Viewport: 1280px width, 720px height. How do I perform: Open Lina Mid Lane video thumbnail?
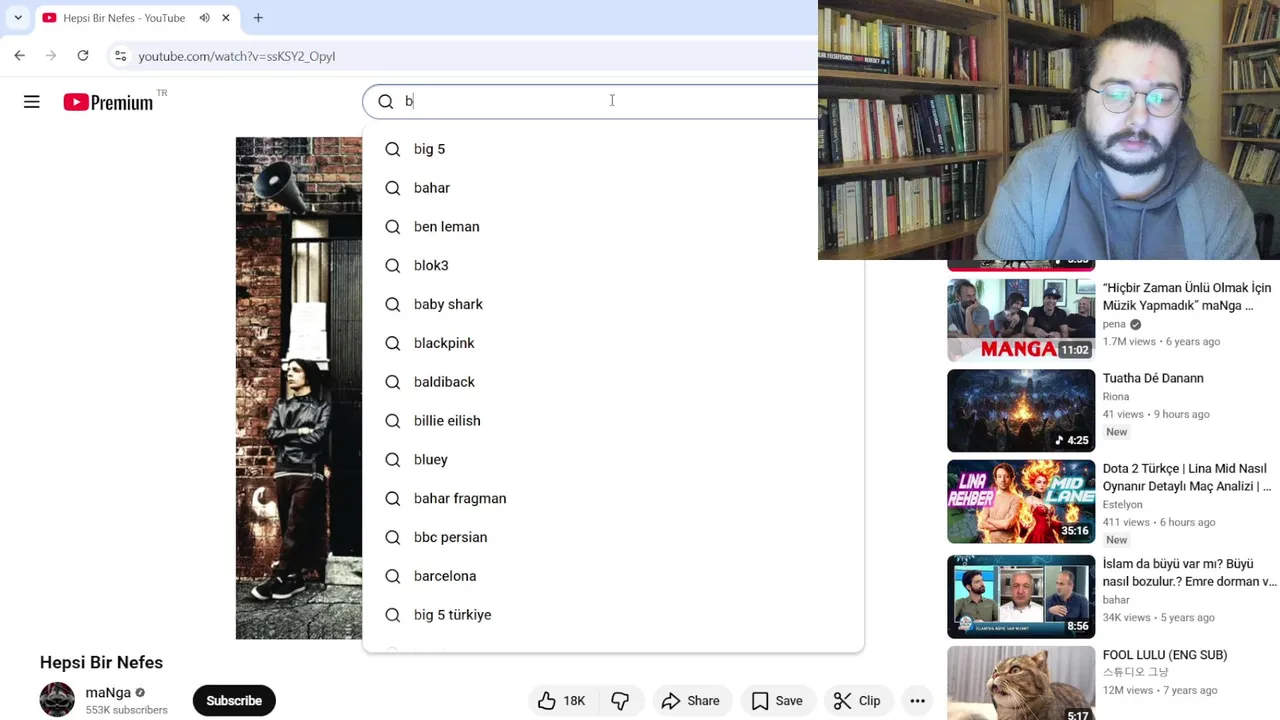tap(1021, 502)
